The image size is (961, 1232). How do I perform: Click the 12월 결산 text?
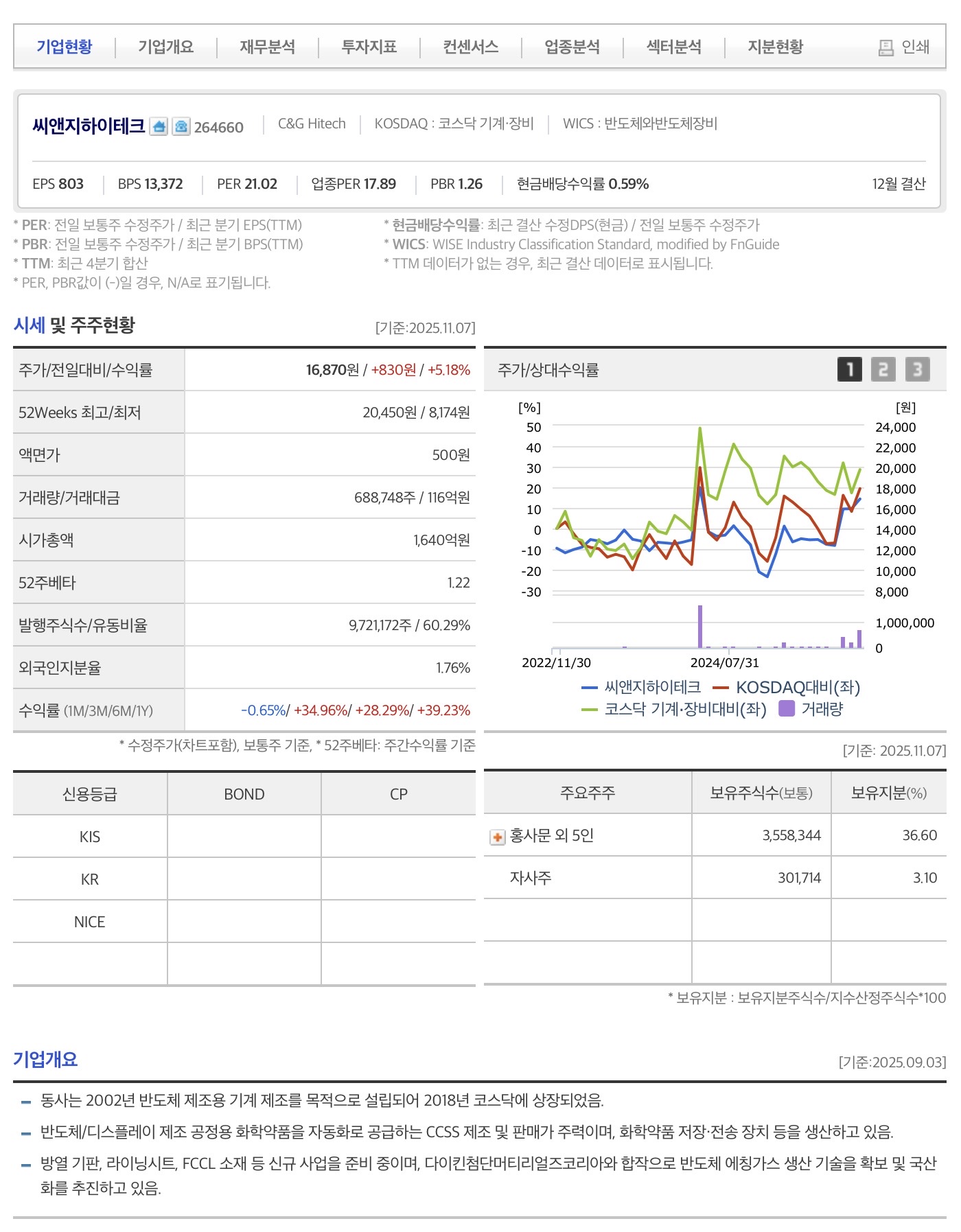899,184
